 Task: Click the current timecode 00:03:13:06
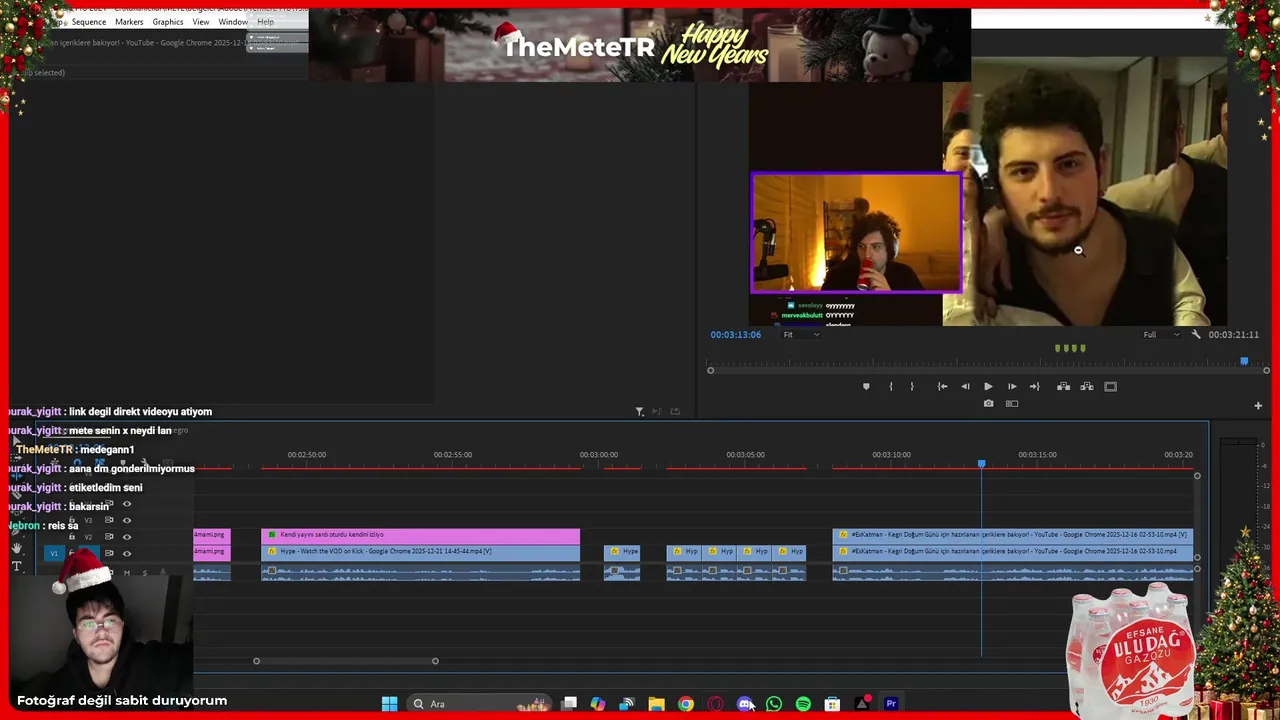[x=736, y=335]
